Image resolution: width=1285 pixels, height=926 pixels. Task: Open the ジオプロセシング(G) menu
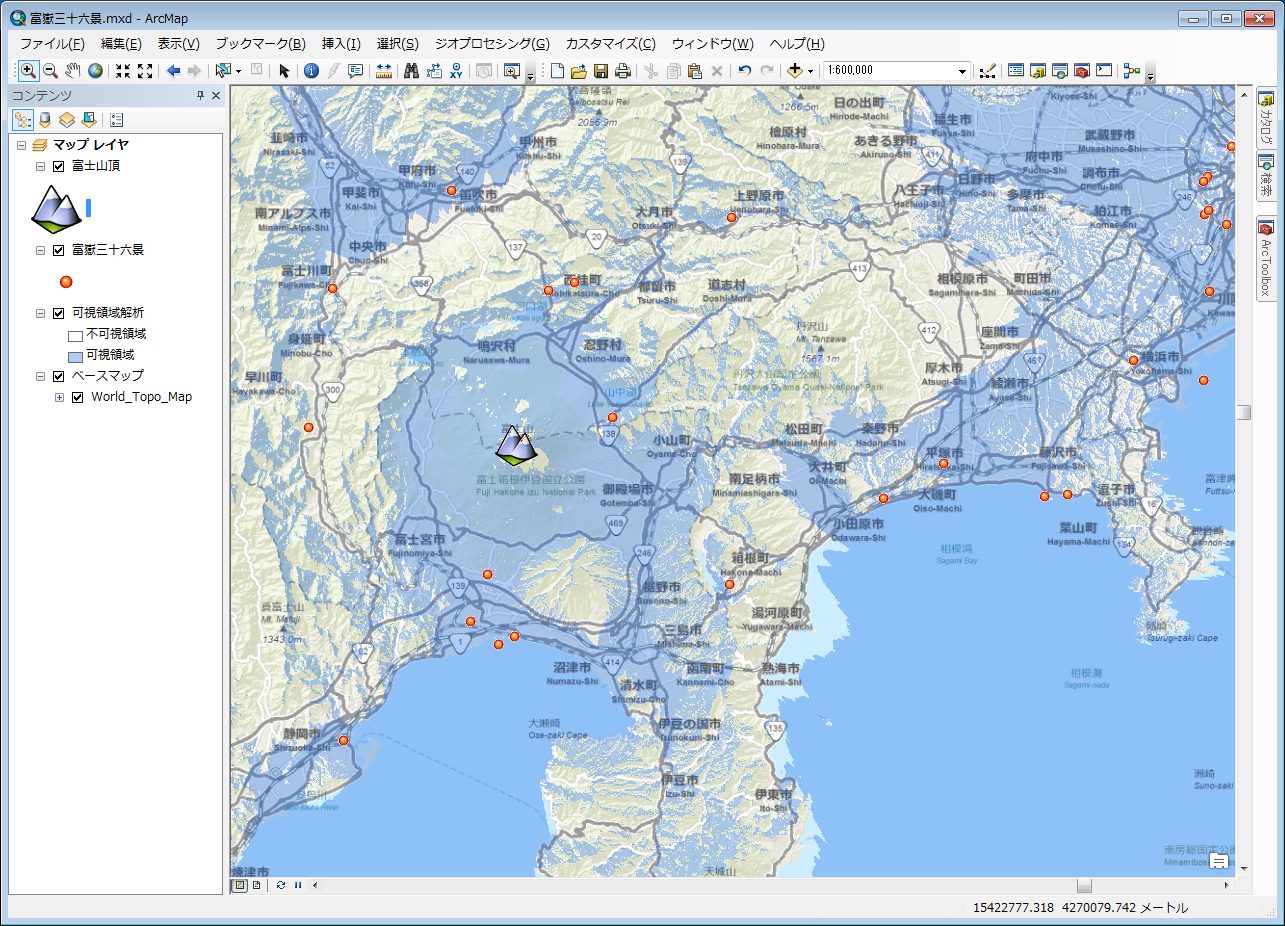click(491, 44)
